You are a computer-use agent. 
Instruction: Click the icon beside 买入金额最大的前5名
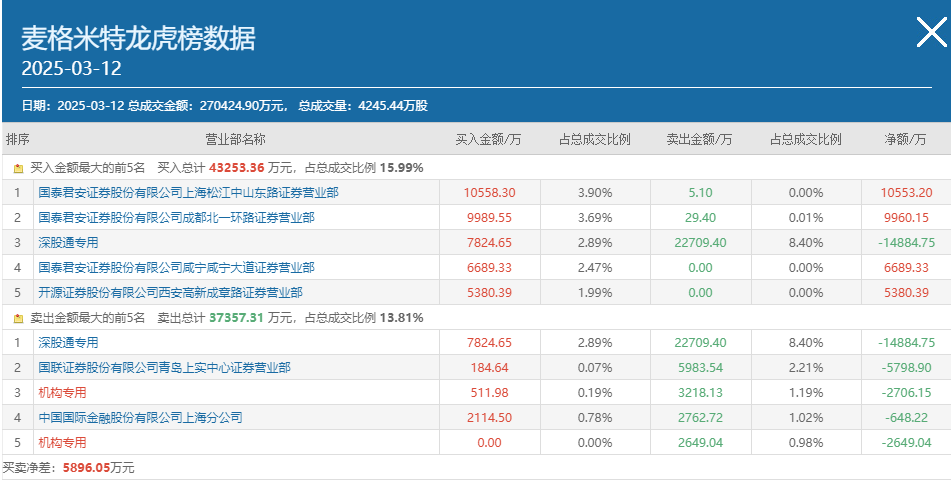coord(19,168)
